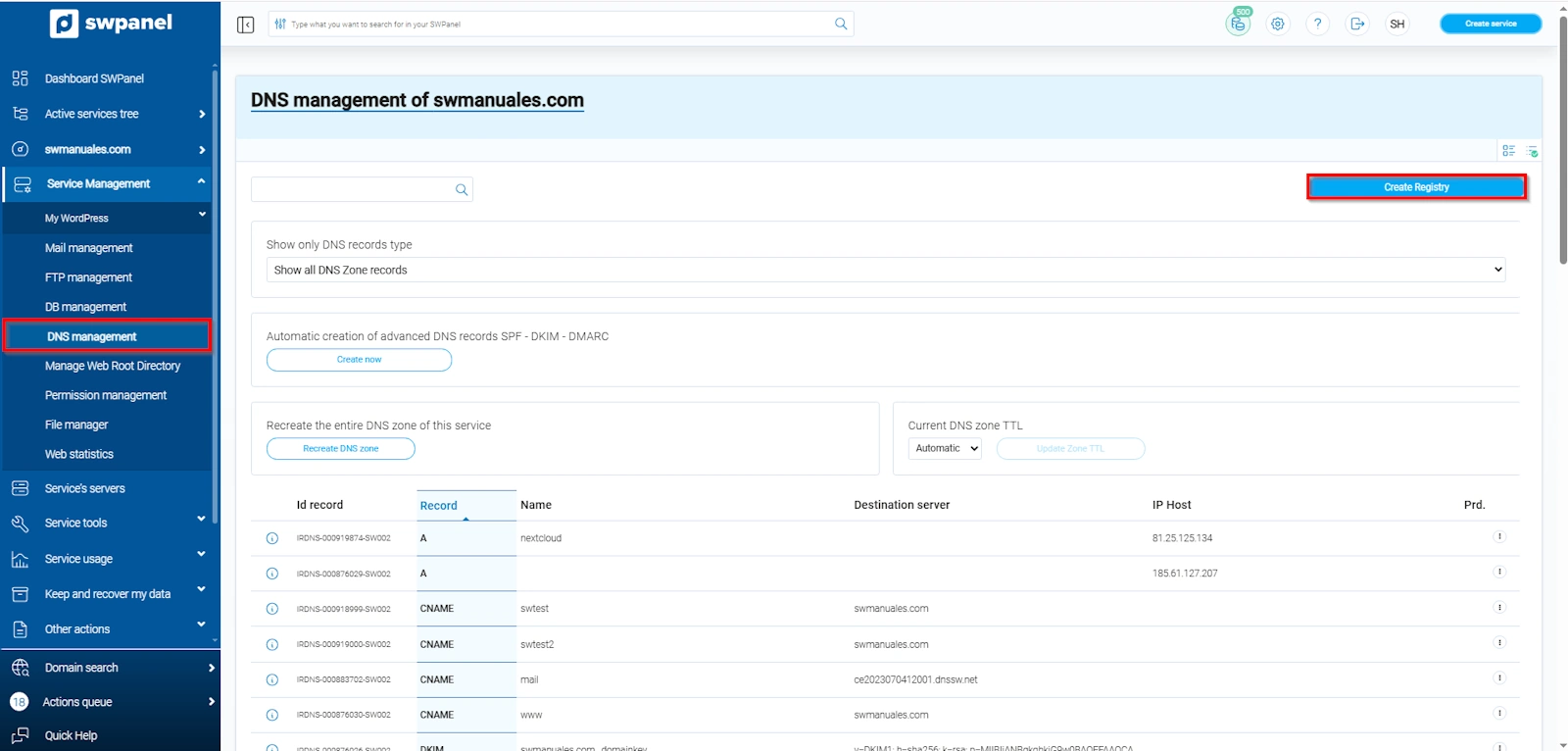The image size is (1568, 751).
Task: Open info icon for record IRDNS-000919000-SW002
Action: pyautogui.click(x=272, y=644)
